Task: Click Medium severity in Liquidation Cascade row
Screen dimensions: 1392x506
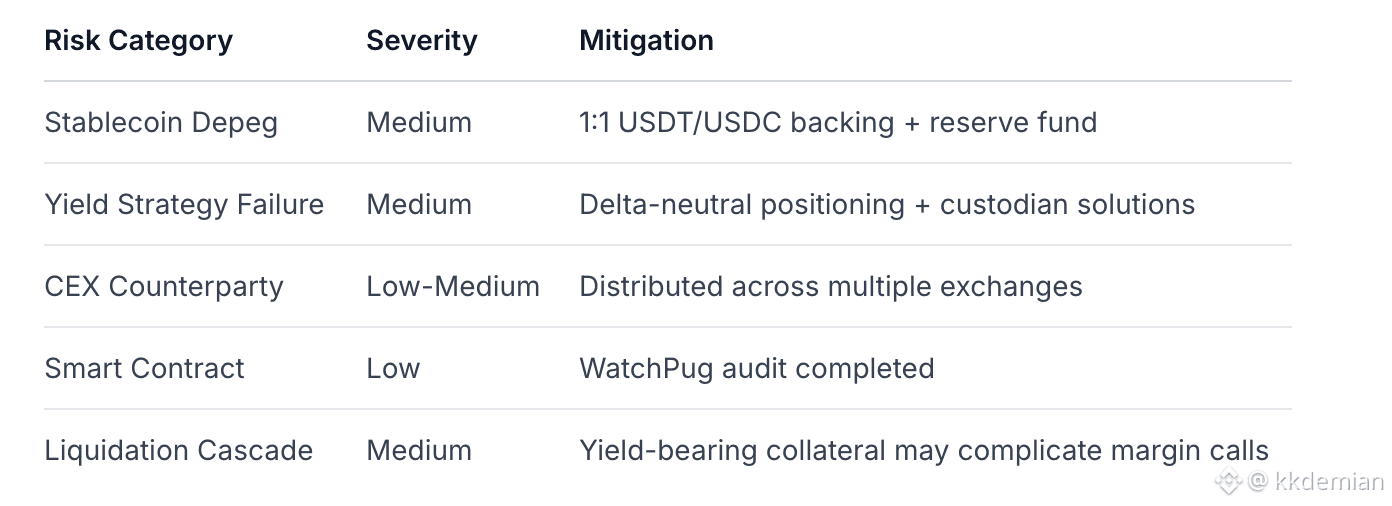Action: 419,451
